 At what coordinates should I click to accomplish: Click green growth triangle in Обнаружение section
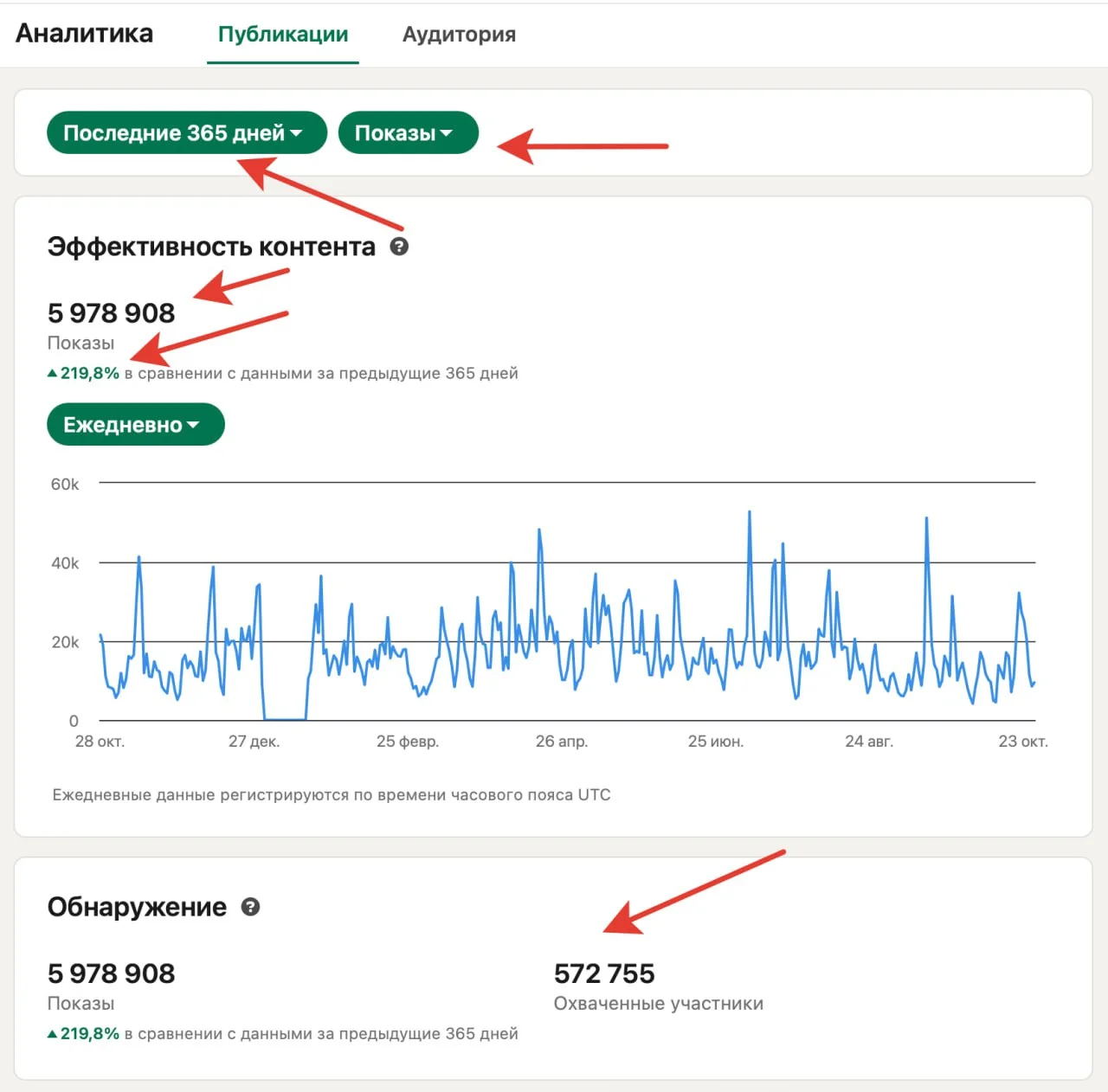coord(53,1034)
